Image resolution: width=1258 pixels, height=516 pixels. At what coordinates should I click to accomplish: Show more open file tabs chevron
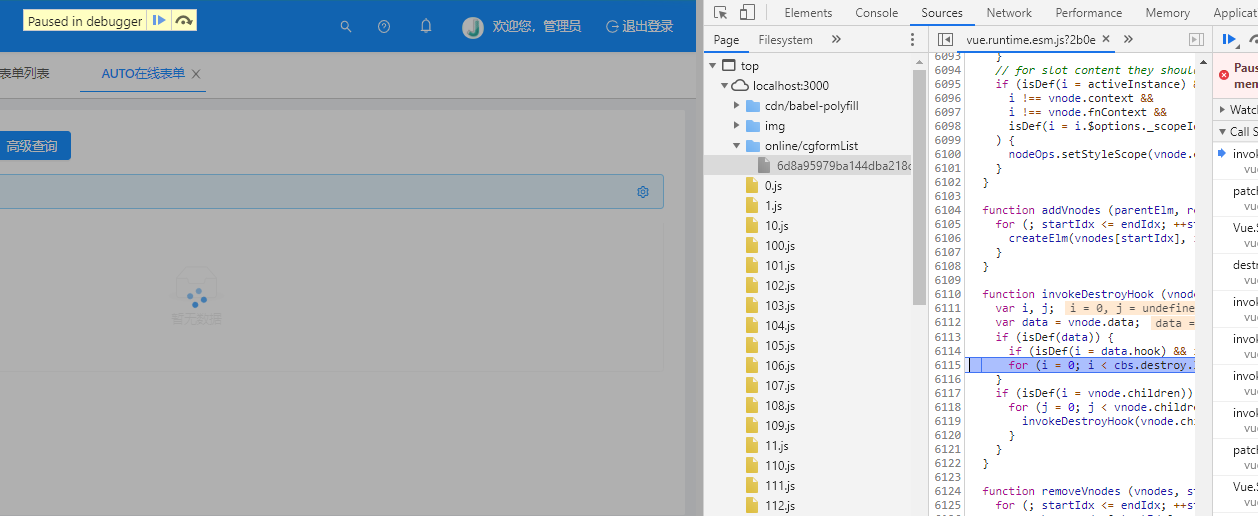[1128, 40]
